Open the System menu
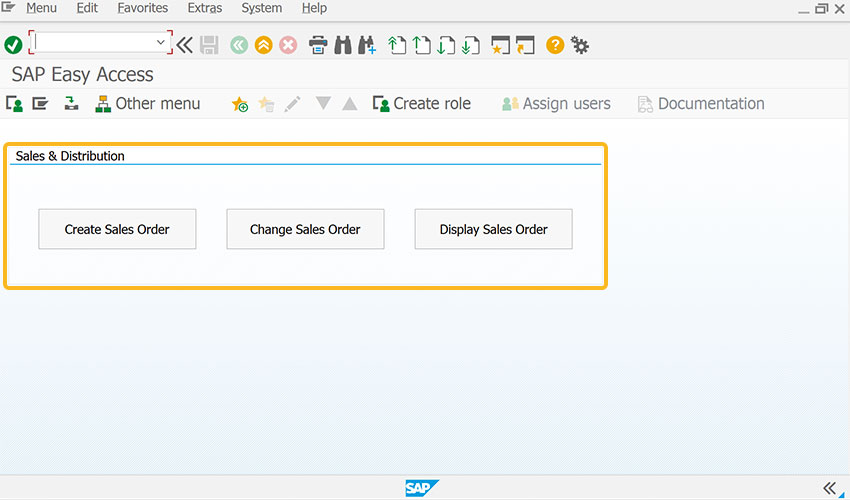Image resolution: width=850 pixels, height=500 pixels. coord(261,8)
